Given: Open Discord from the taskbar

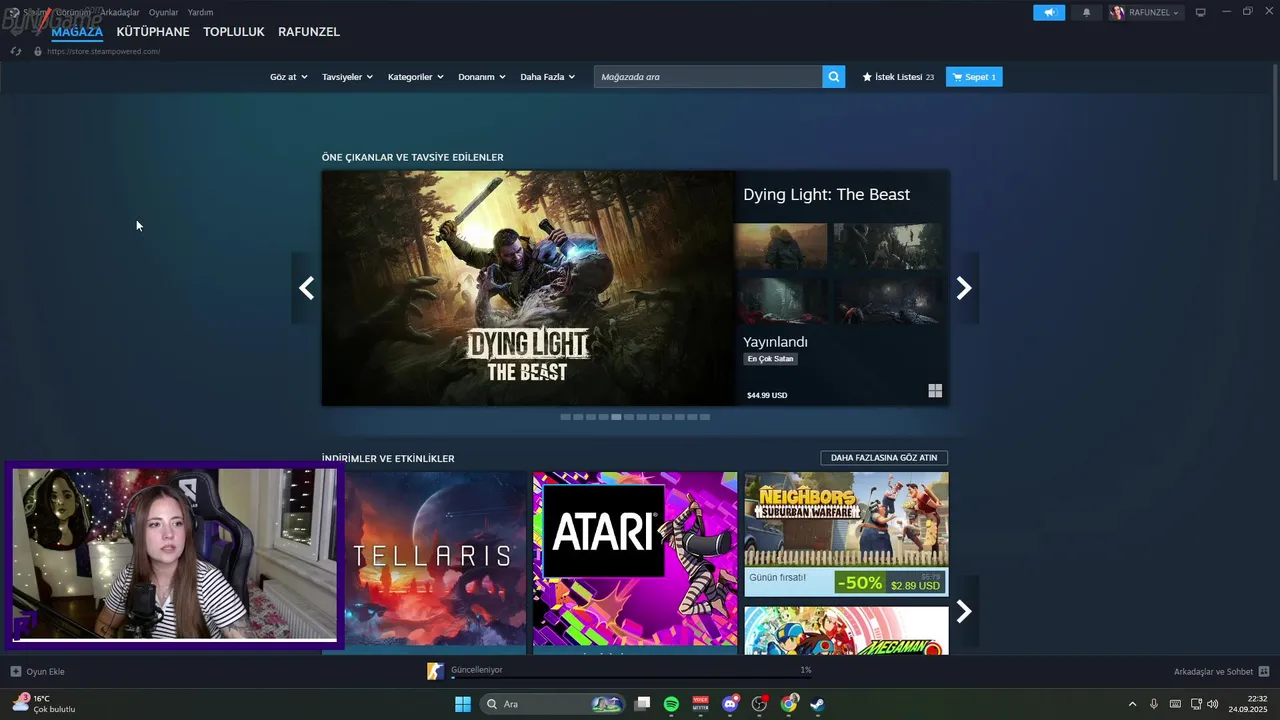Looking at the screenshot, I should coord(730,704).
